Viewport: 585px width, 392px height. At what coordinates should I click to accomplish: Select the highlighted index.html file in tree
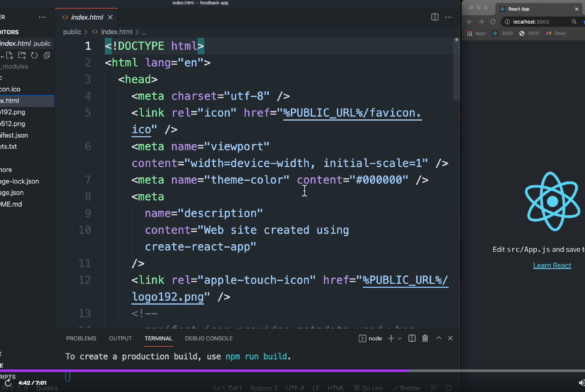tap(27, 101)
